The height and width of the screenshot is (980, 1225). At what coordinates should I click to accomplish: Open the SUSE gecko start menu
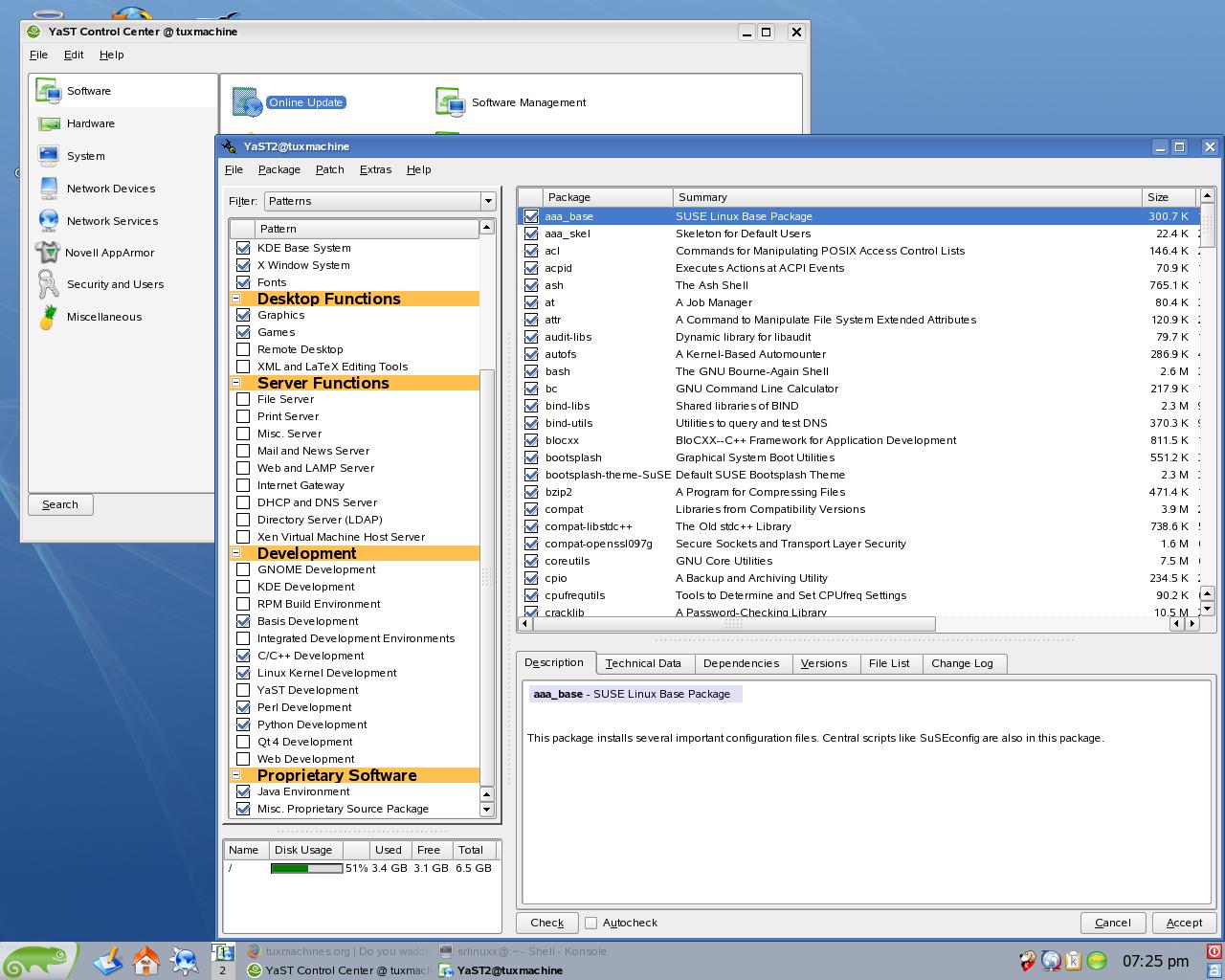tap(38, 961)
